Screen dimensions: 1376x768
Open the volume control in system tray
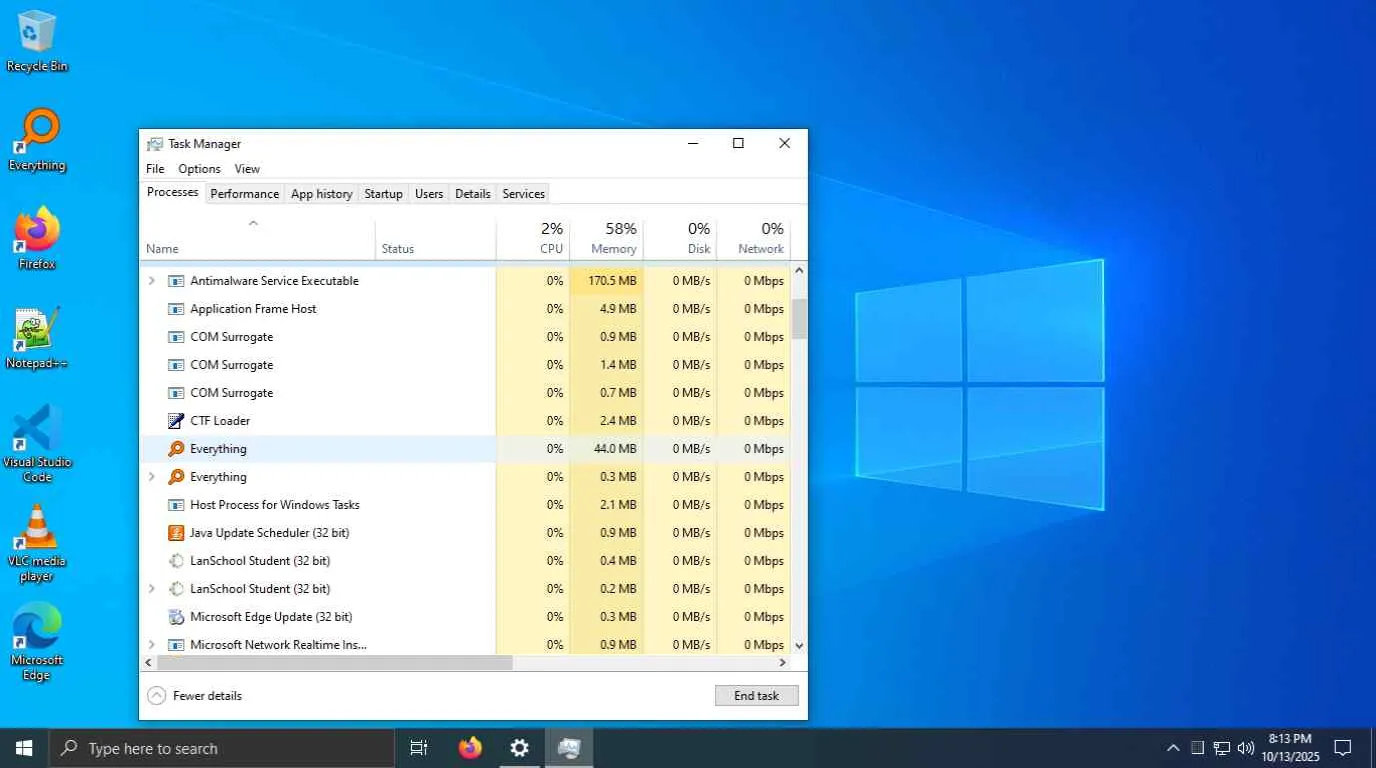pos(1246,748)
